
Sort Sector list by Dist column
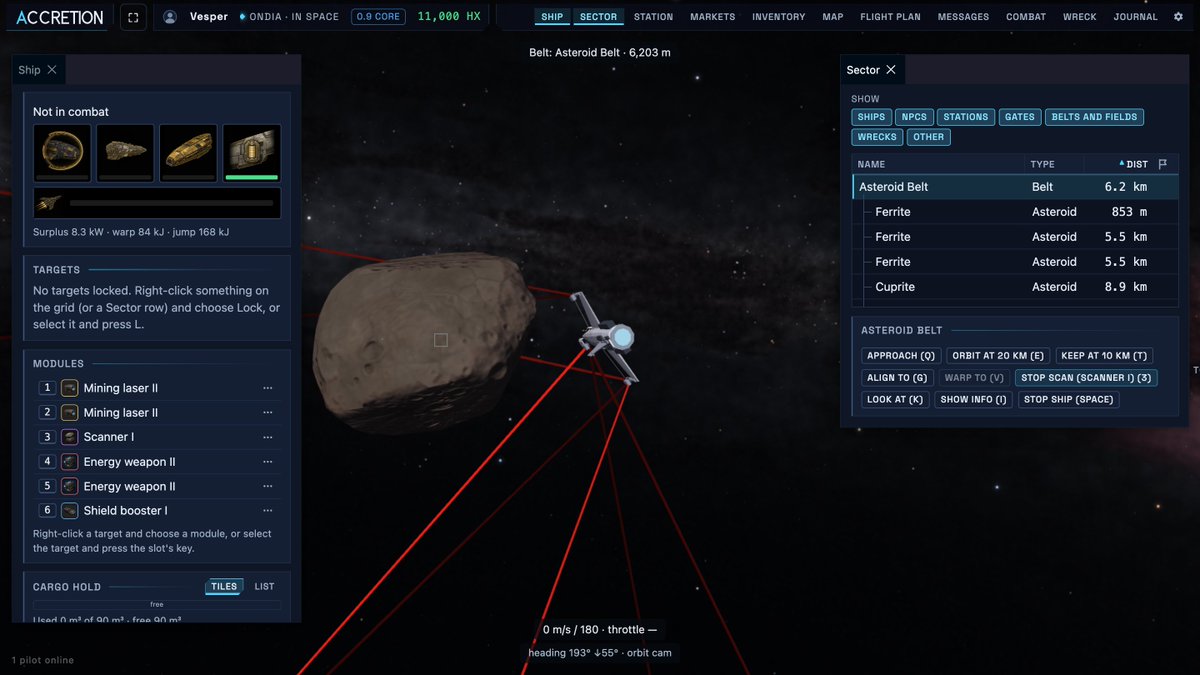pyautogui.click(x=1133, y=164)
